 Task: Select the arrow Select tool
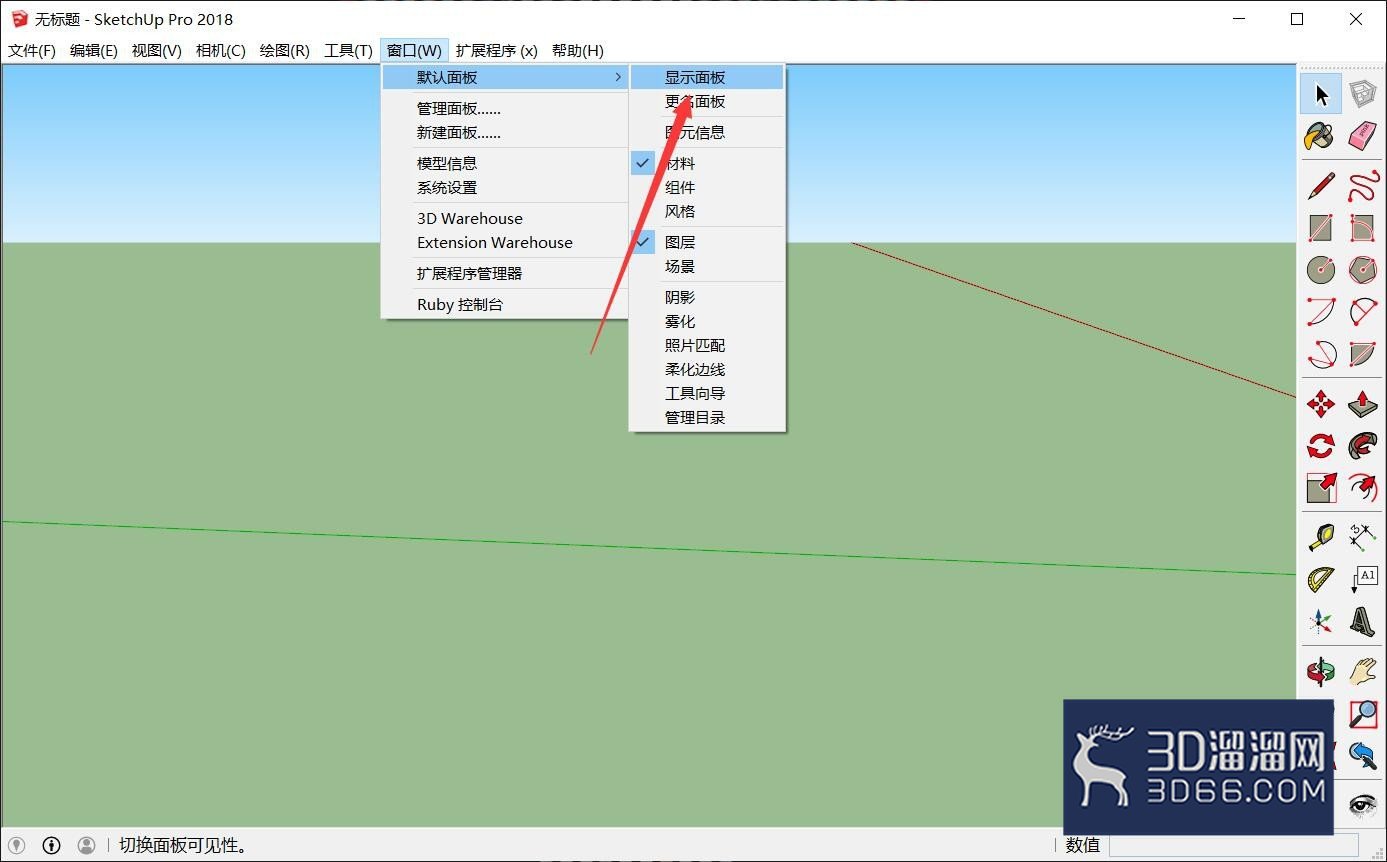tap(1321, 94)
